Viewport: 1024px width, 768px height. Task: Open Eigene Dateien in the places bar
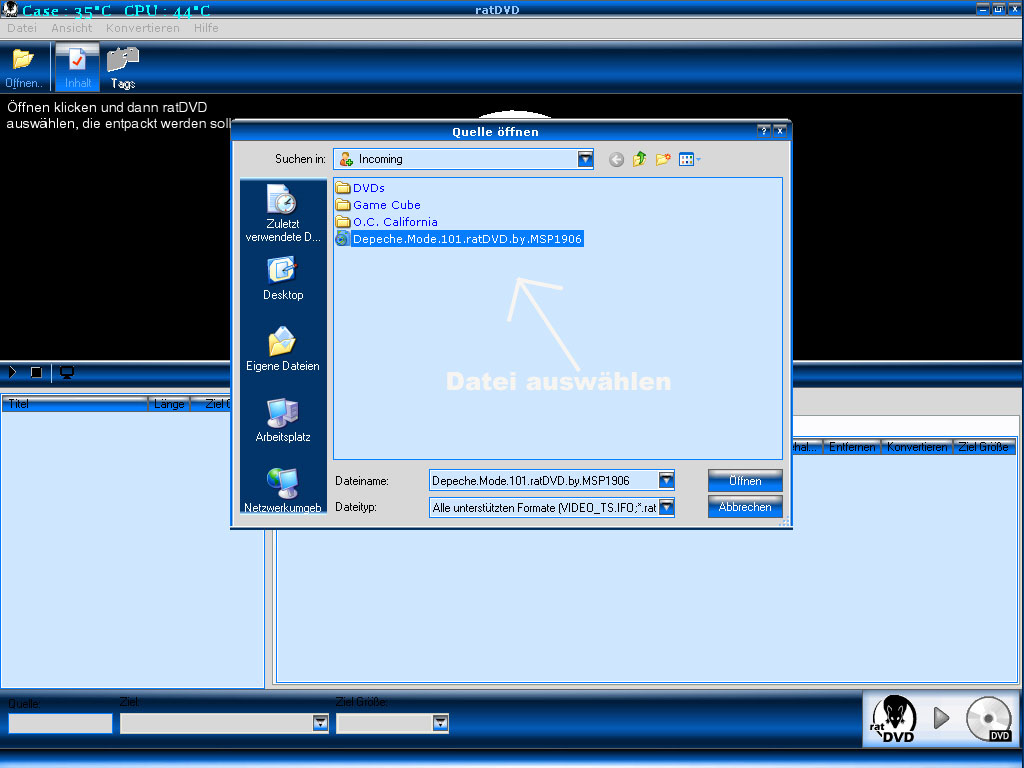[283, 349]
